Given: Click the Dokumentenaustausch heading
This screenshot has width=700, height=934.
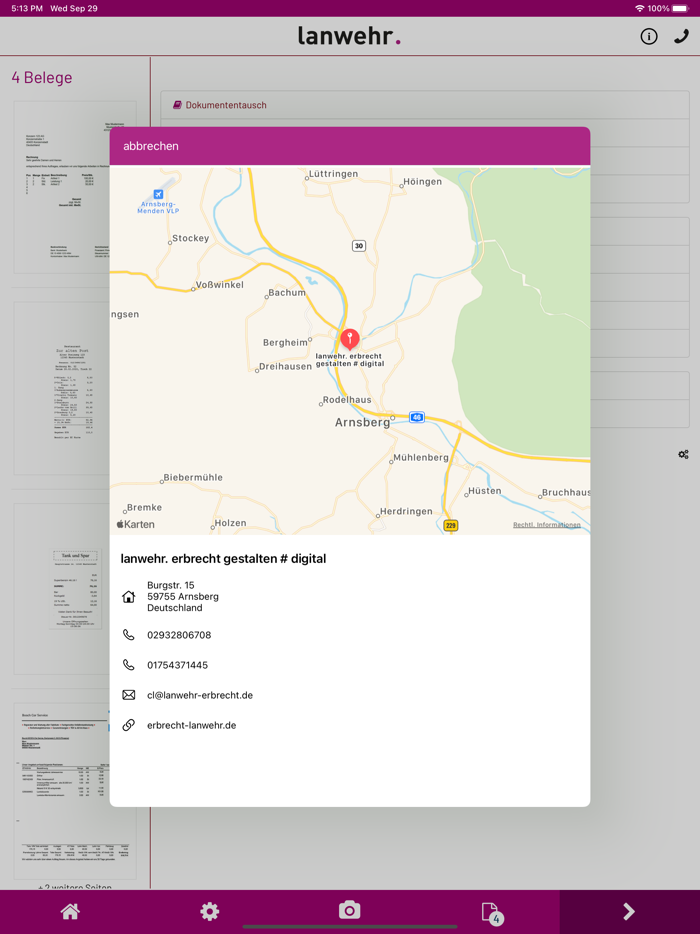Looking at the screenshot, I should pos(226,105).
